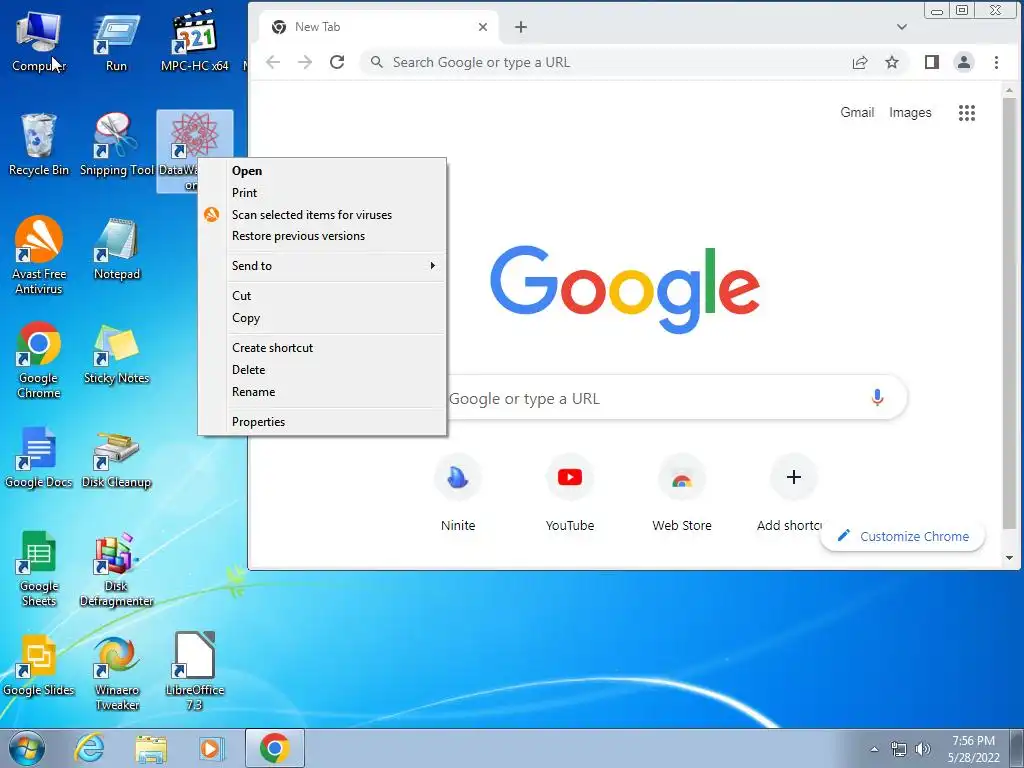Select the MPC-HC x64 desktop shortcut
1024x768 pixels.
[x=195, y=40]
